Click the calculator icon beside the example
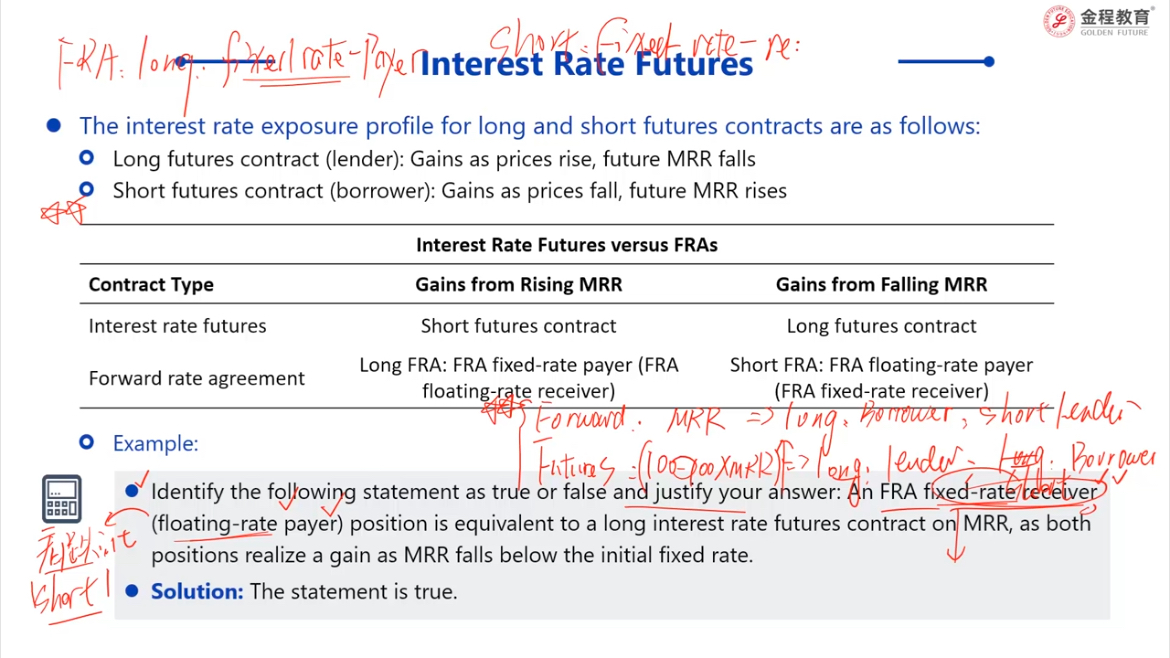This screenshot has height=658, width=1170. (62, 498)
